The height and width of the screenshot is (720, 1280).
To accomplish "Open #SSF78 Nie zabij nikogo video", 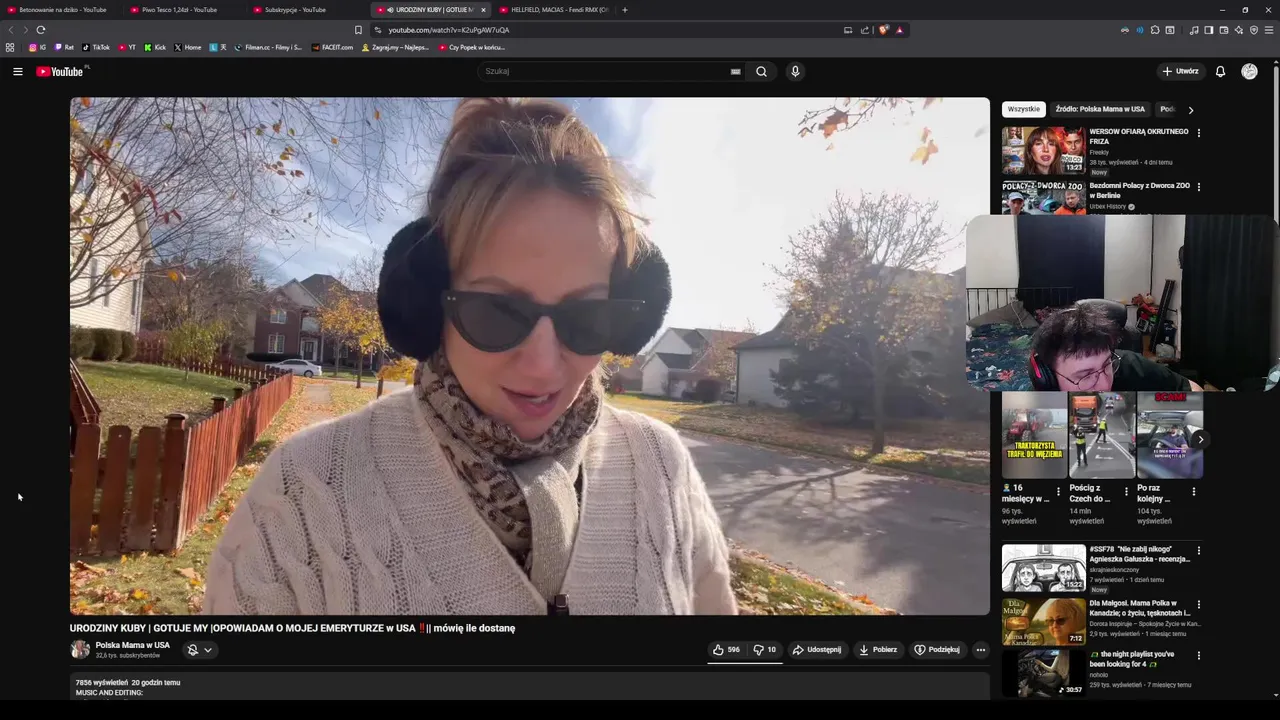I will pyautogui.click(x=1139, y=554).
